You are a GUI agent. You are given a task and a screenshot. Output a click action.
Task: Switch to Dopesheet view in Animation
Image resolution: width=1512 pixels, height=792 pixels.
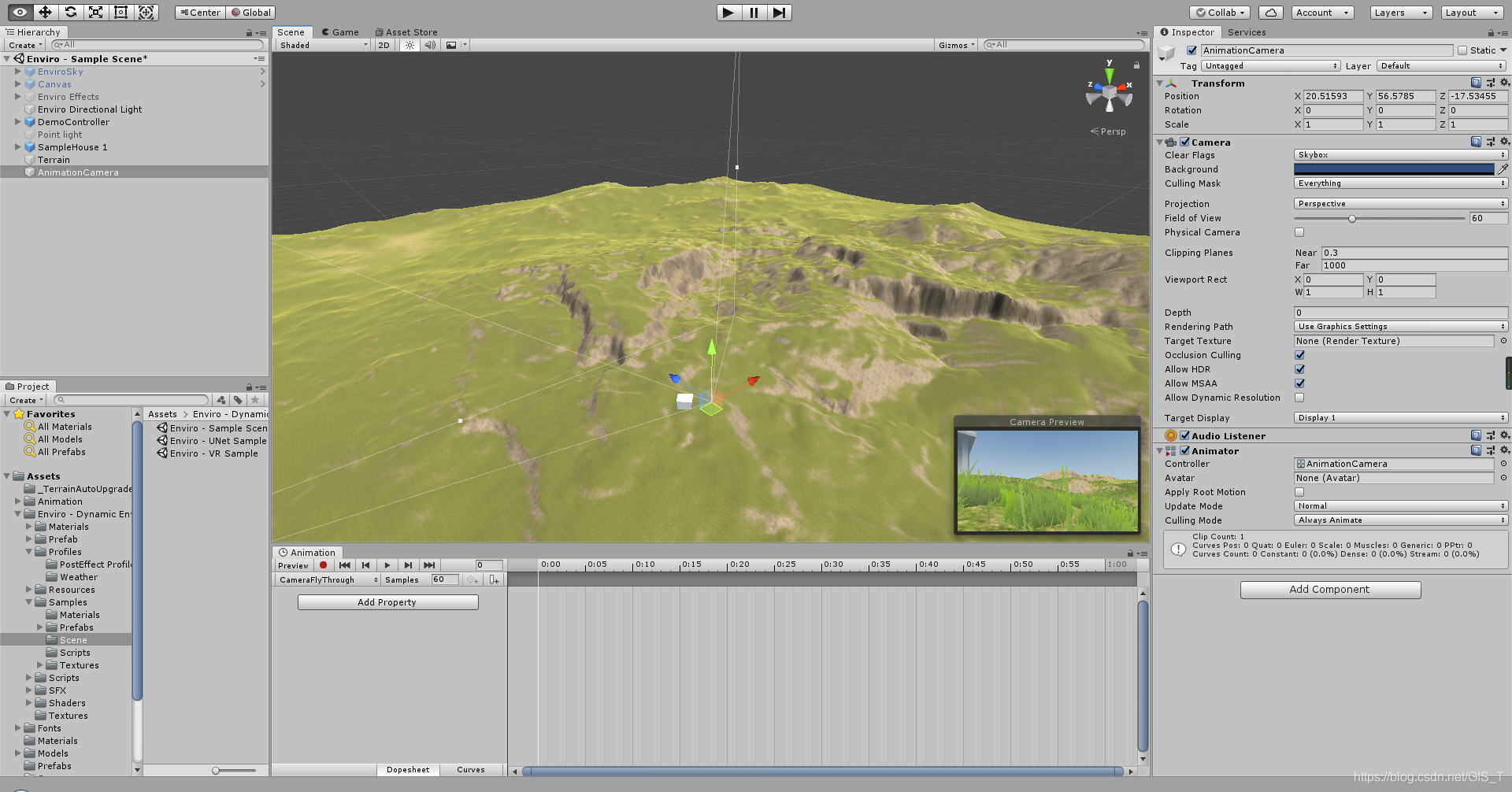pyautogui.click(x=408, y=770)
